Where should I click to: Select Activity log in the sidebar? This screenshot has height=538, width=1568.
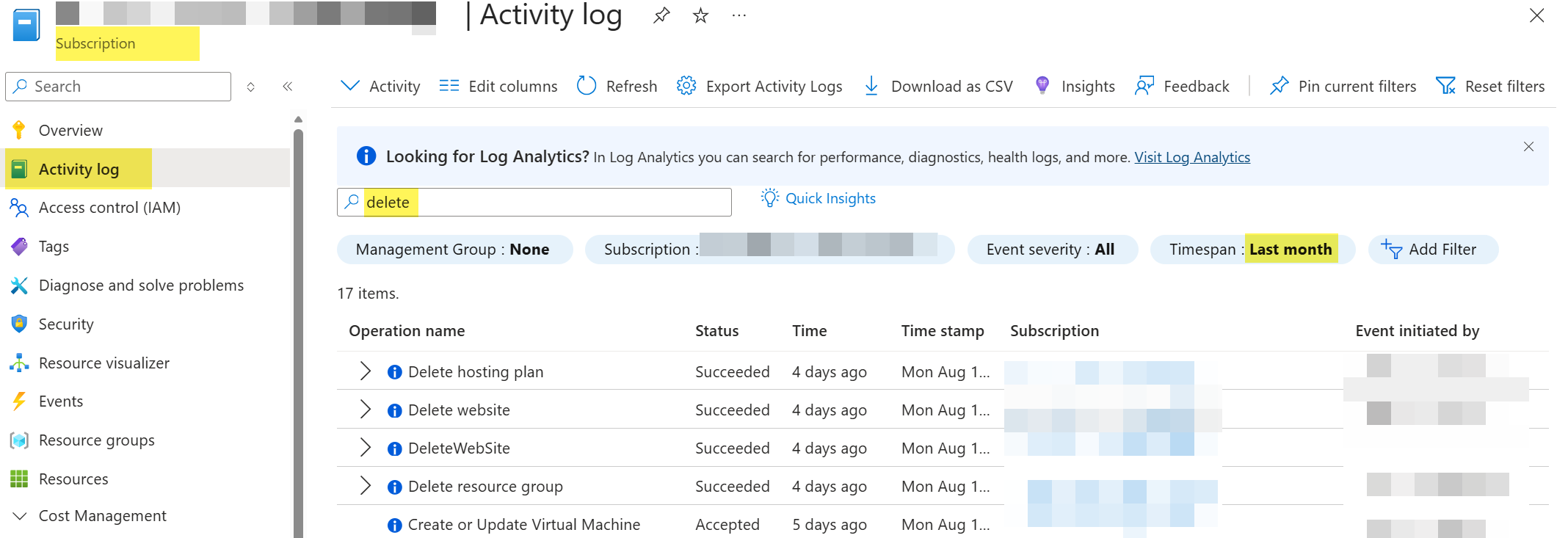tap(147, 169)
